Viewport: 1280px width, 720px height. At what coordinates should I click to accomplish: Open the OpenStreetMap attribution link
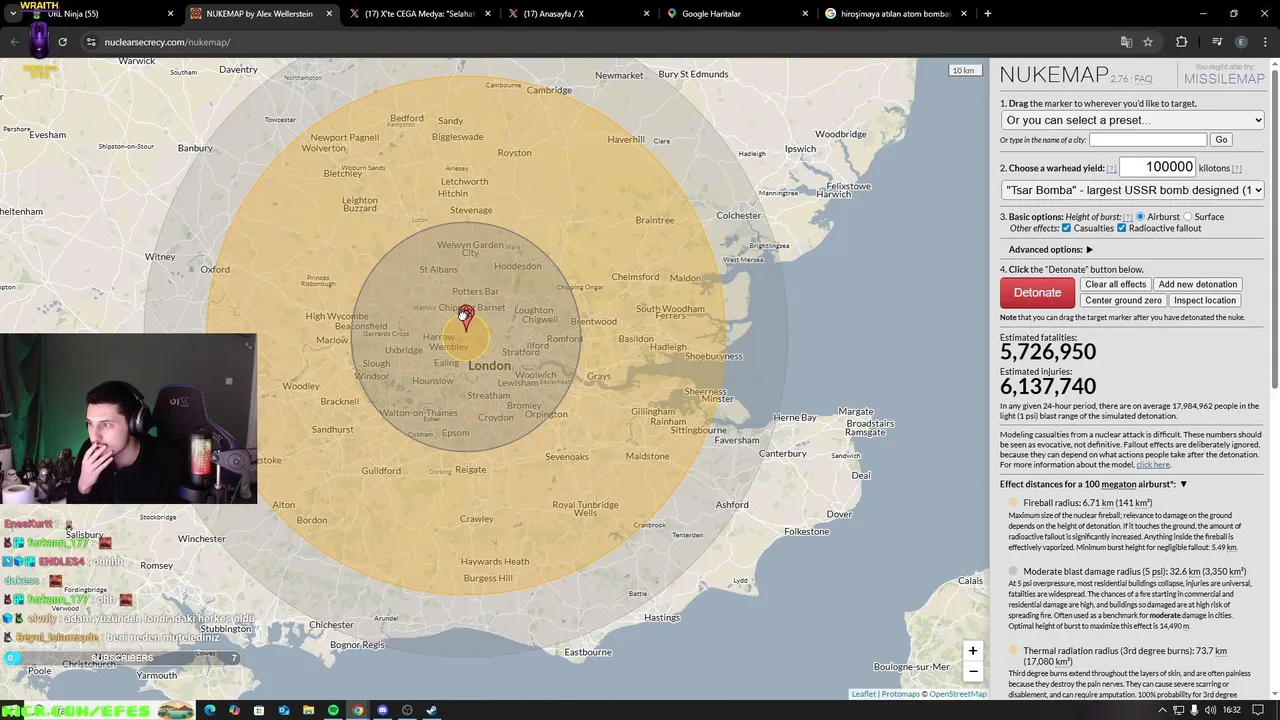957,694
